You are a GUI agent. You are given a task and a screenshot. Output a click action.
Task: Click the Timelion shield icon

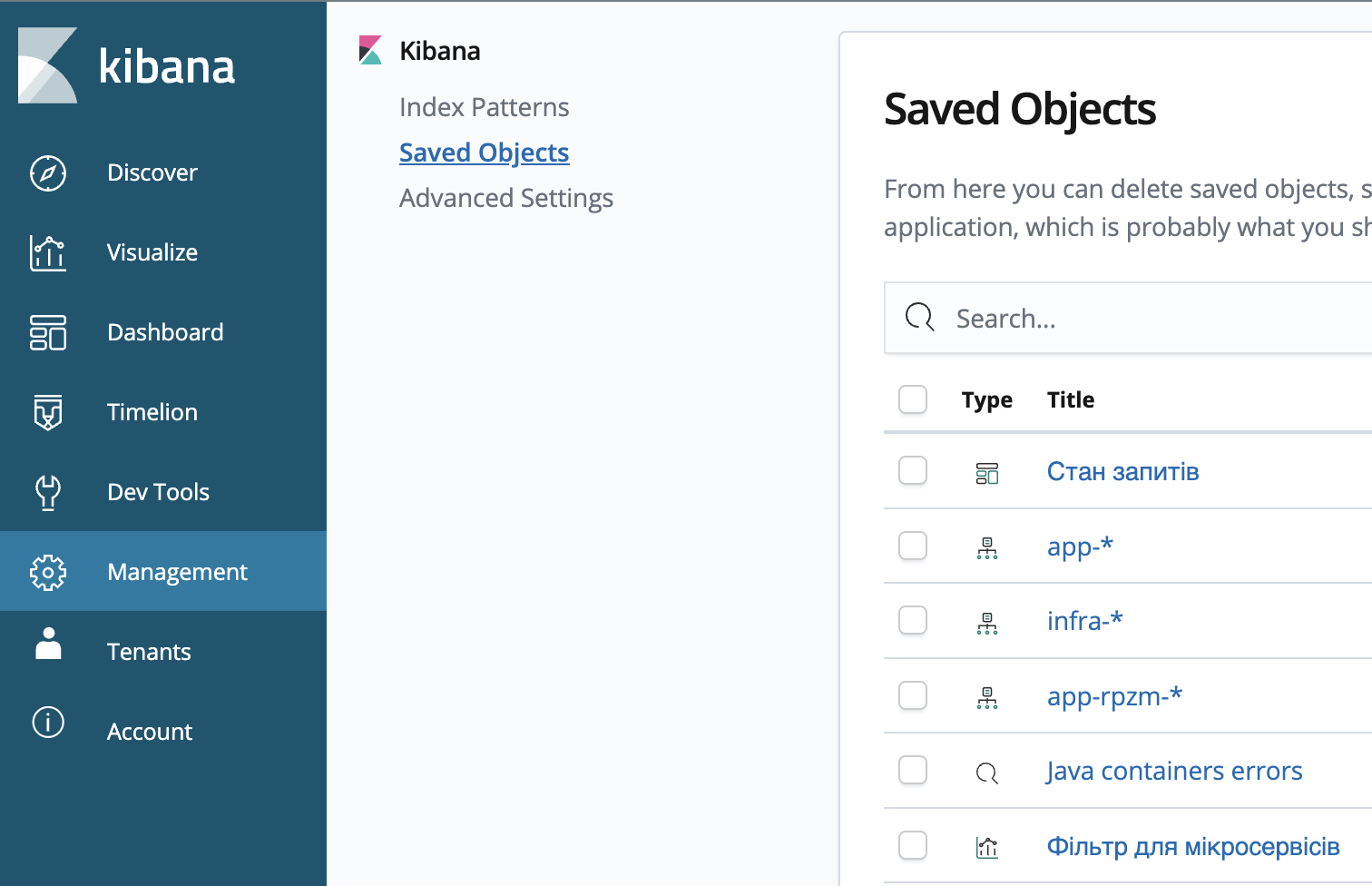click(48, 412)
